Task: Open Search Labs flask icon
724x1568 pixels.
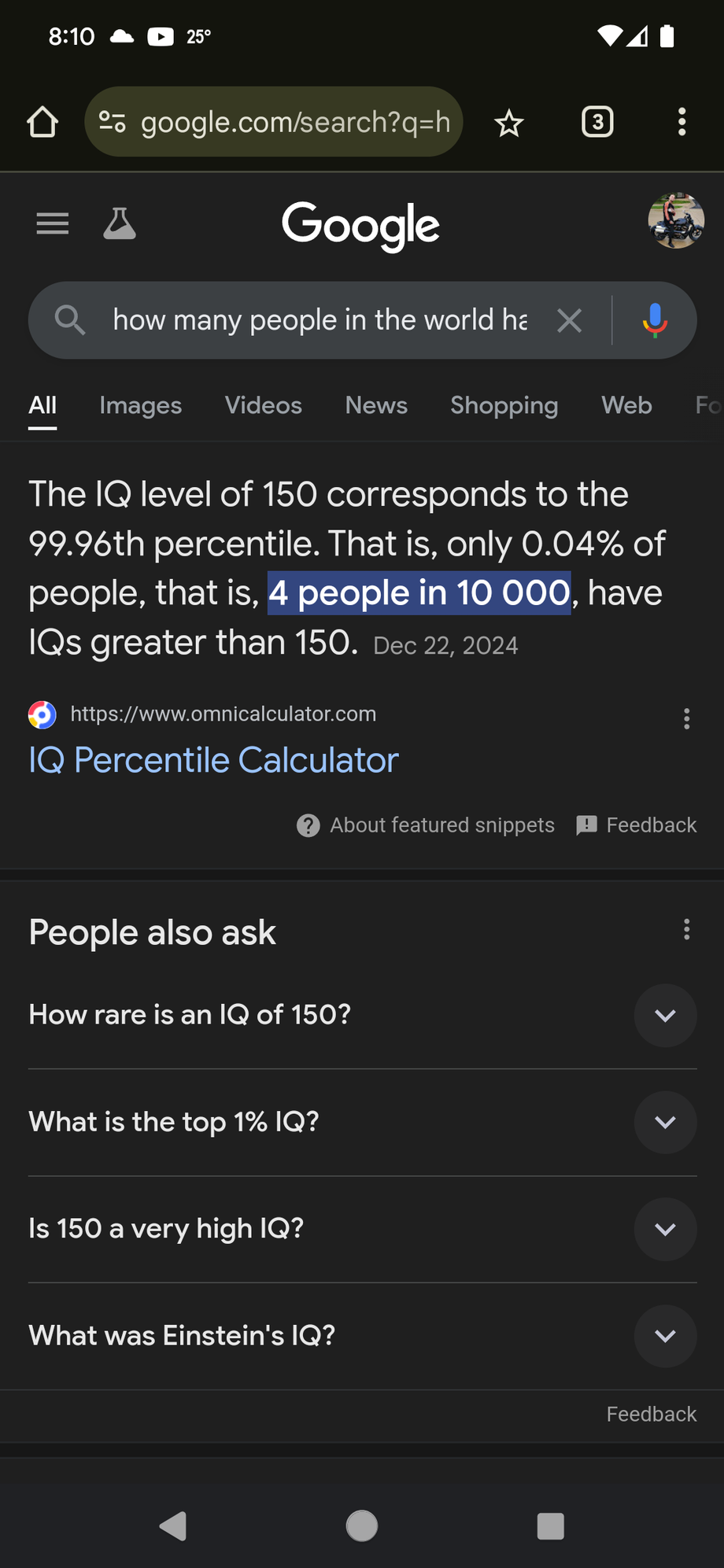Action: click(120, 224)
